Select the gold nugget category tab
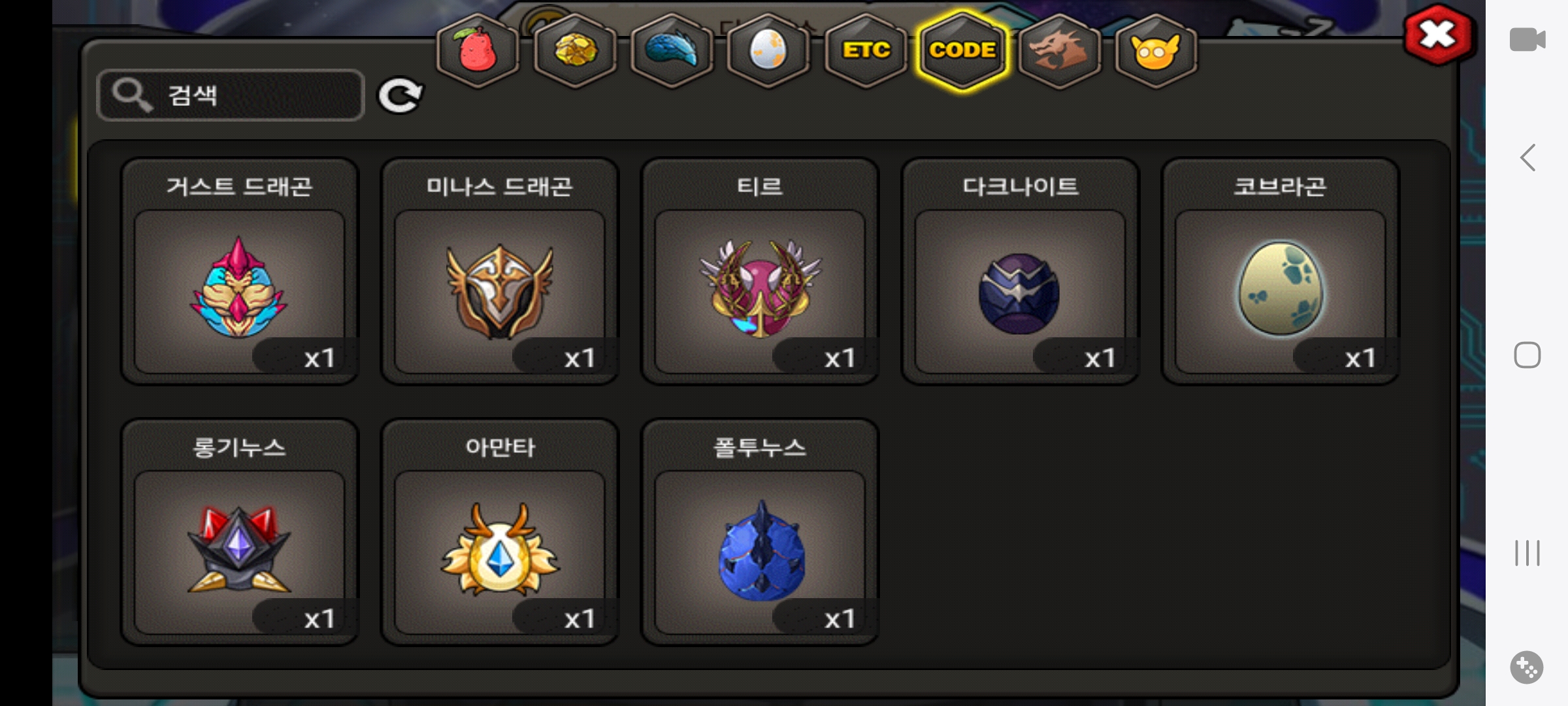 (575, 50)
